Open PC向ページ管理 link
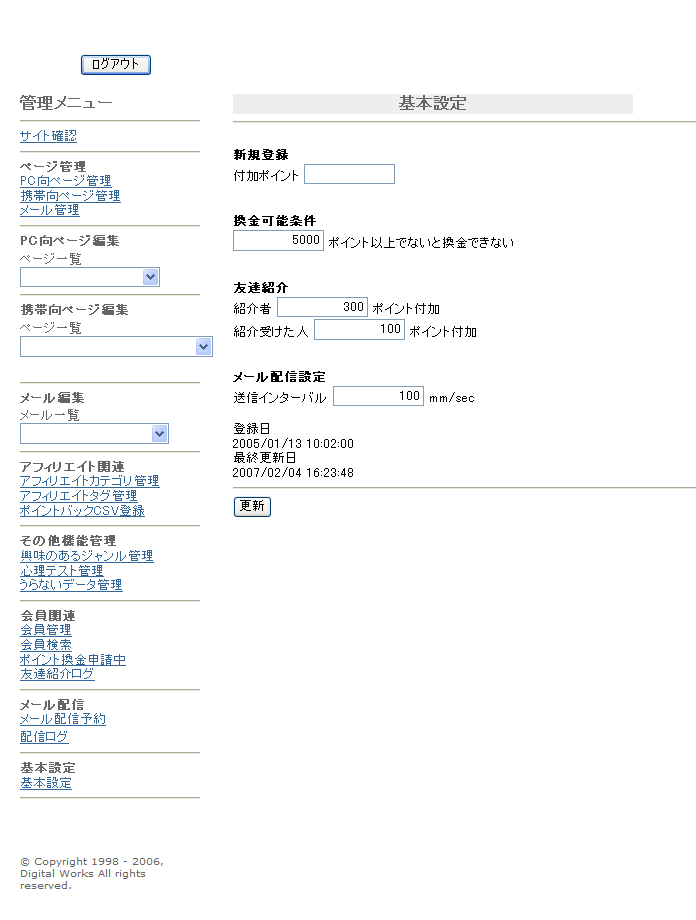The width and height of the screenshot is (696, 920). (x=65, y=181)
